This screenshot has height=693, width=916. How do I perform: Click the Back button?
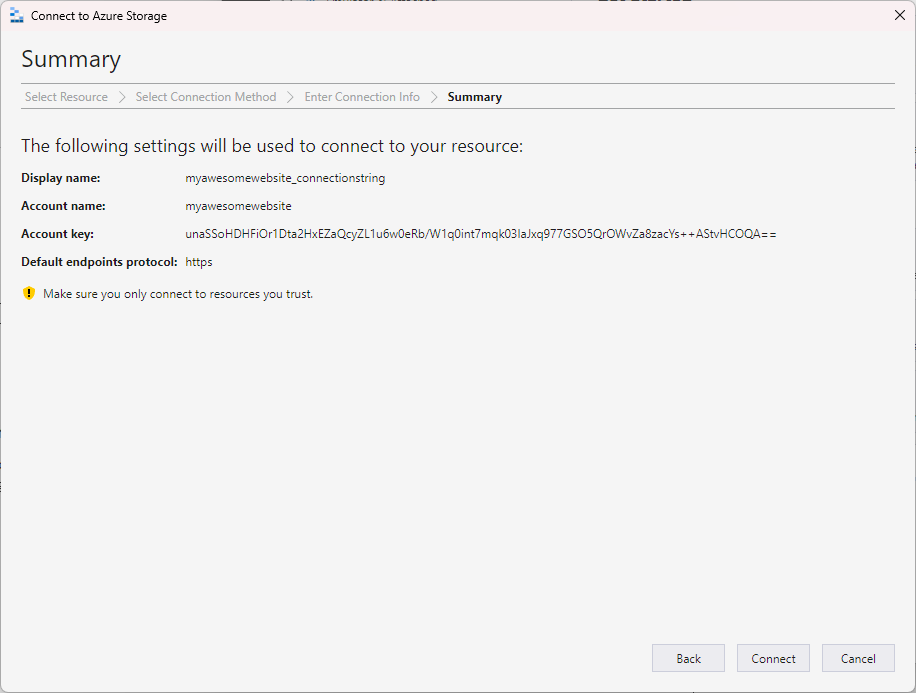point(688,659)
